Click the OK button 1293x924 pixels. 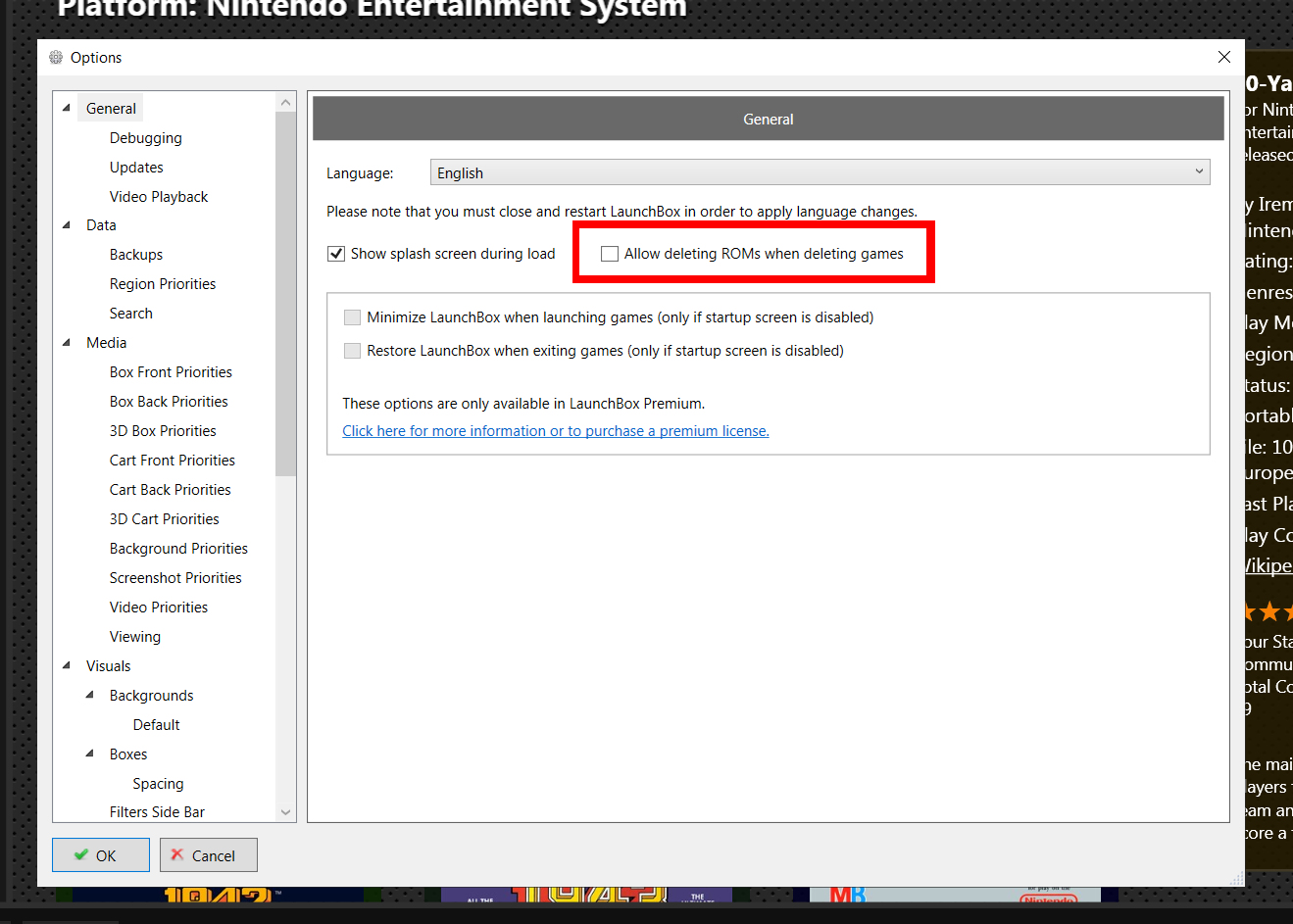pyautogui.click(x=101, y=854)
